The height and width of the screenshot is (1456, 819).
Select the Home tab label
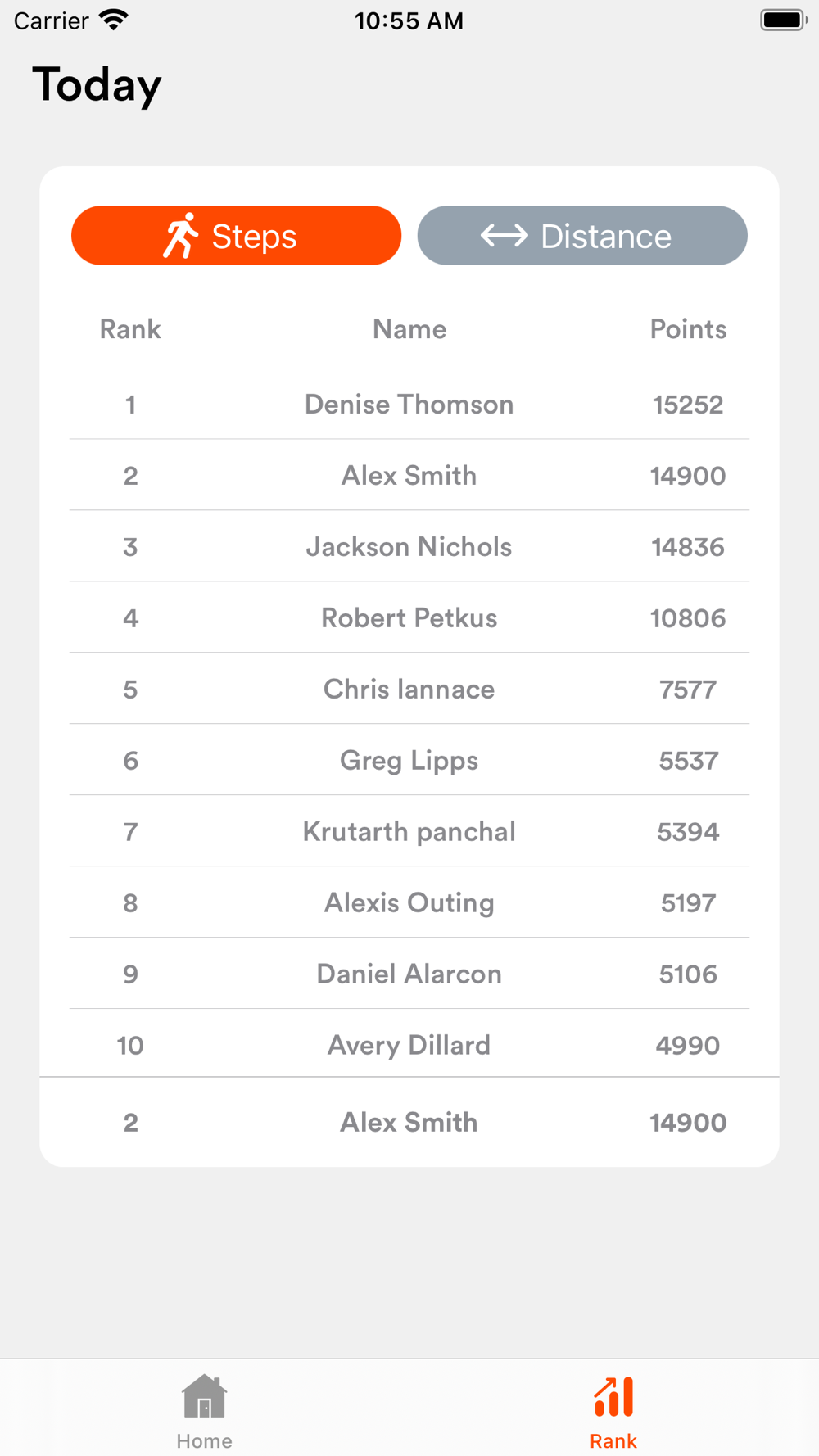point(204,1441)
